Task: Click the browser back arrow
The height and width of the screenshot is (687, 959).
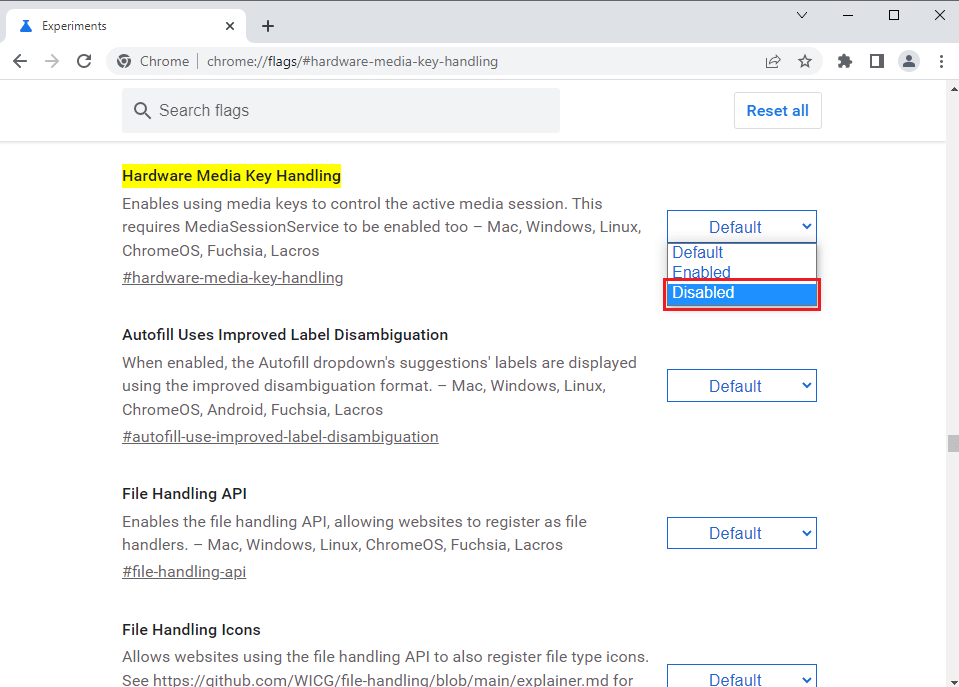Action: [x=20, y=61]
